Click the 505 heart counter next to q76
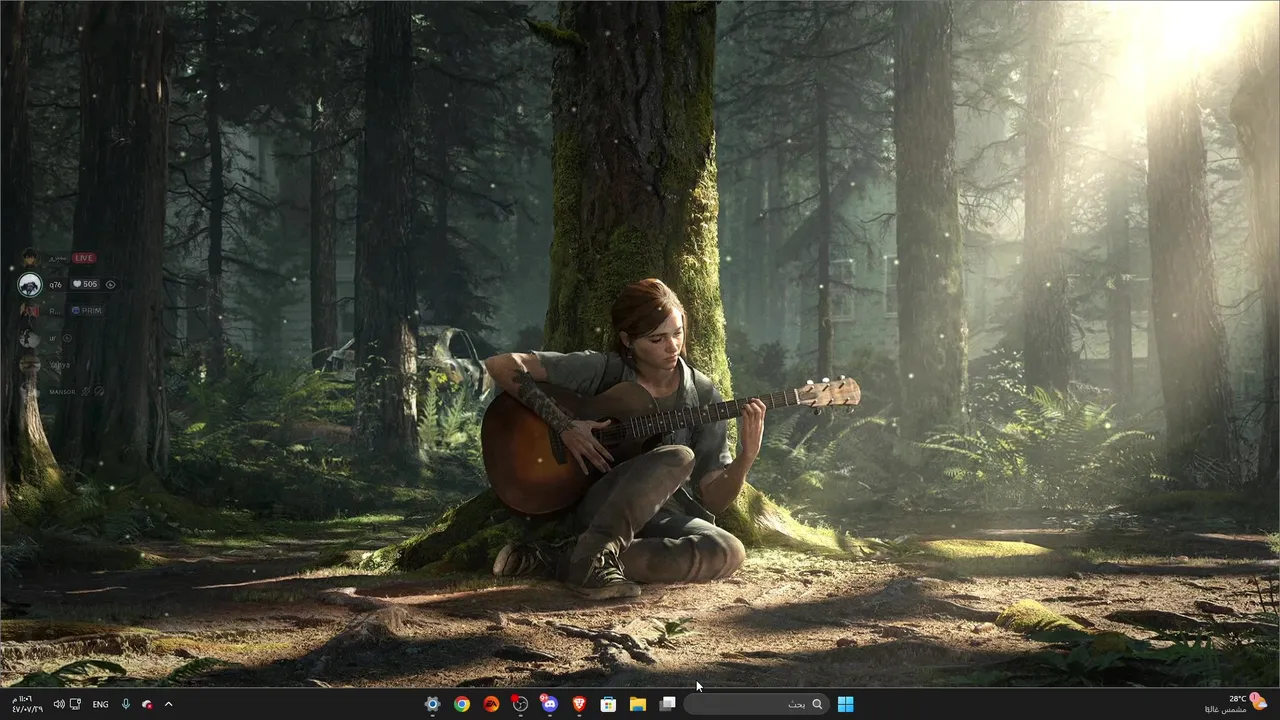The height and width of the screenshot is (720, 1280). [x=85, y=284]
